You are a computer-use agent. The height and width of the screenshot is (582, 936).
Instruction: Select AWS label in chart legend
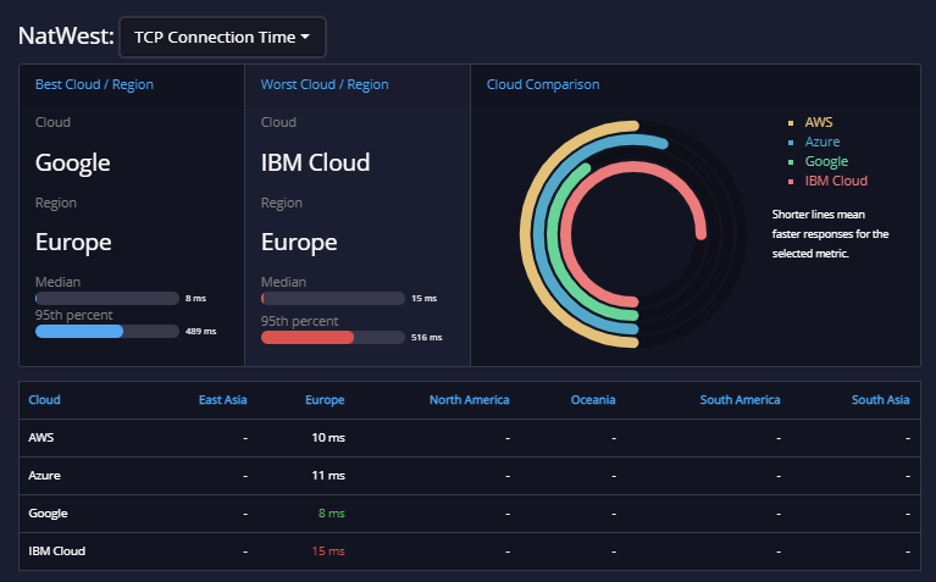point(818,122)
